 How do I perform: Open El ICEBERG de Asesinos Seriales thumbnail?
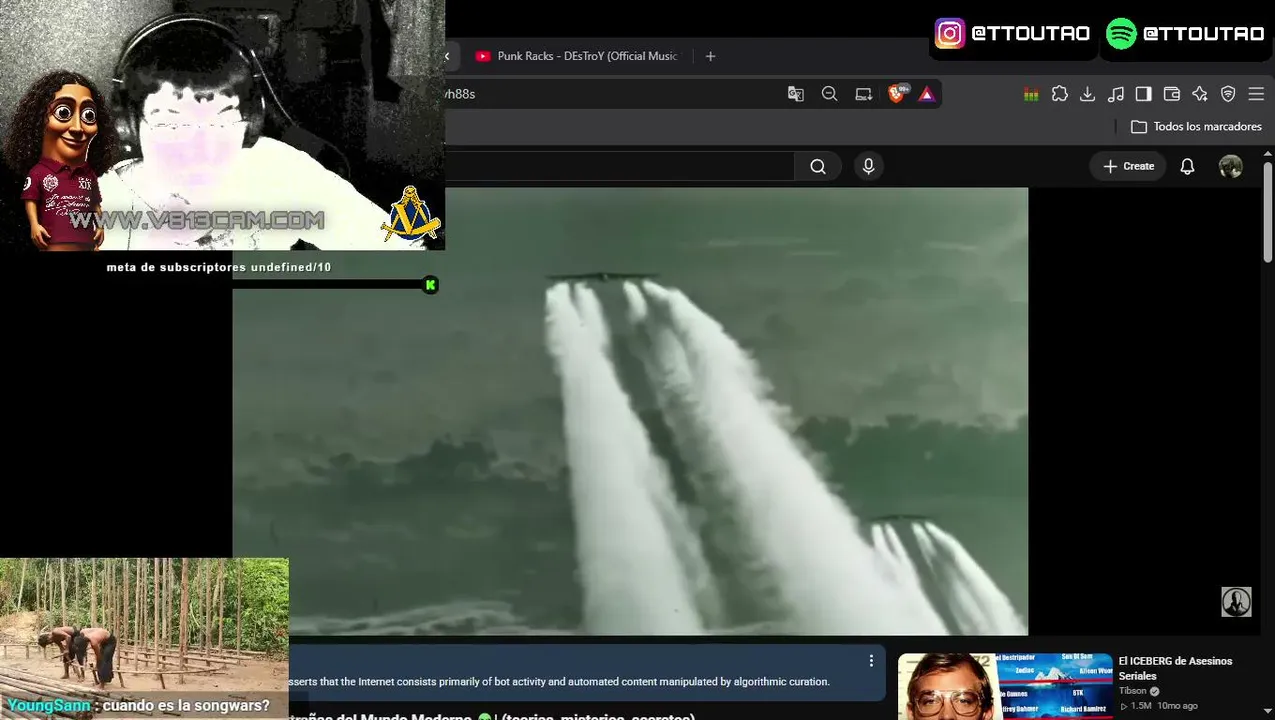tap(1005, 687)
